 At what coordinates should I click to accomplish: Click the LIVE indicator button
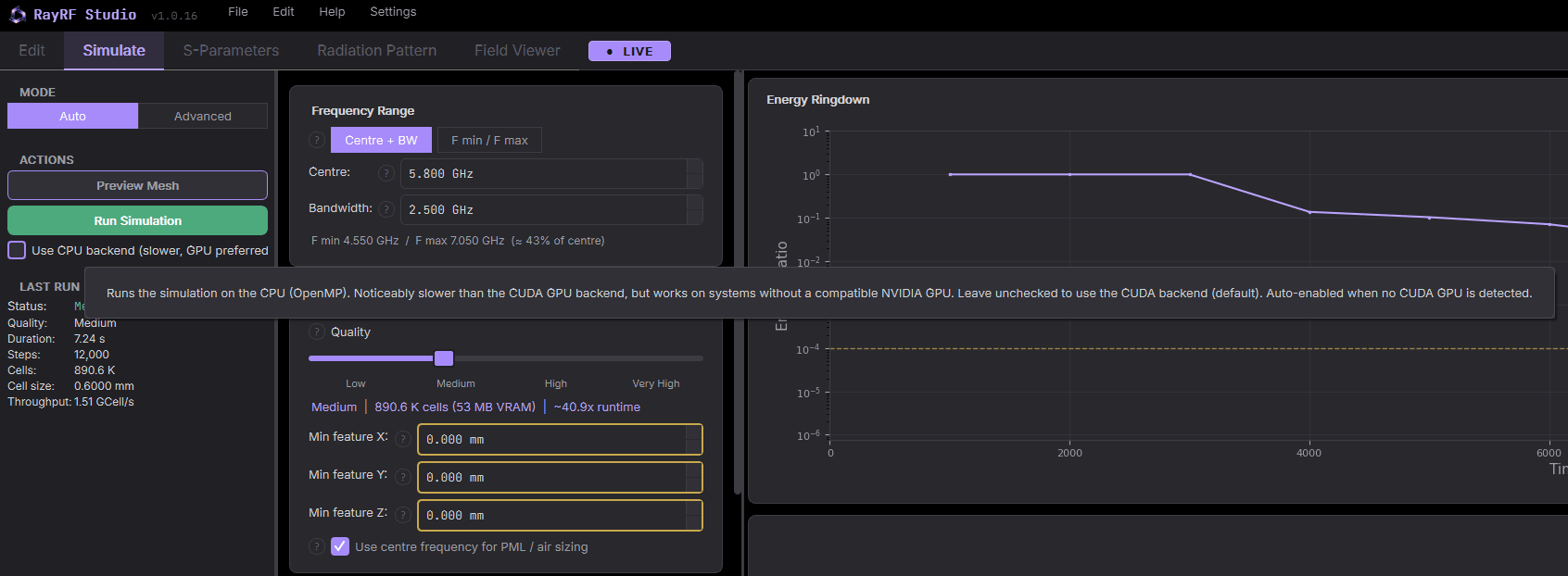tap(629, 51)
